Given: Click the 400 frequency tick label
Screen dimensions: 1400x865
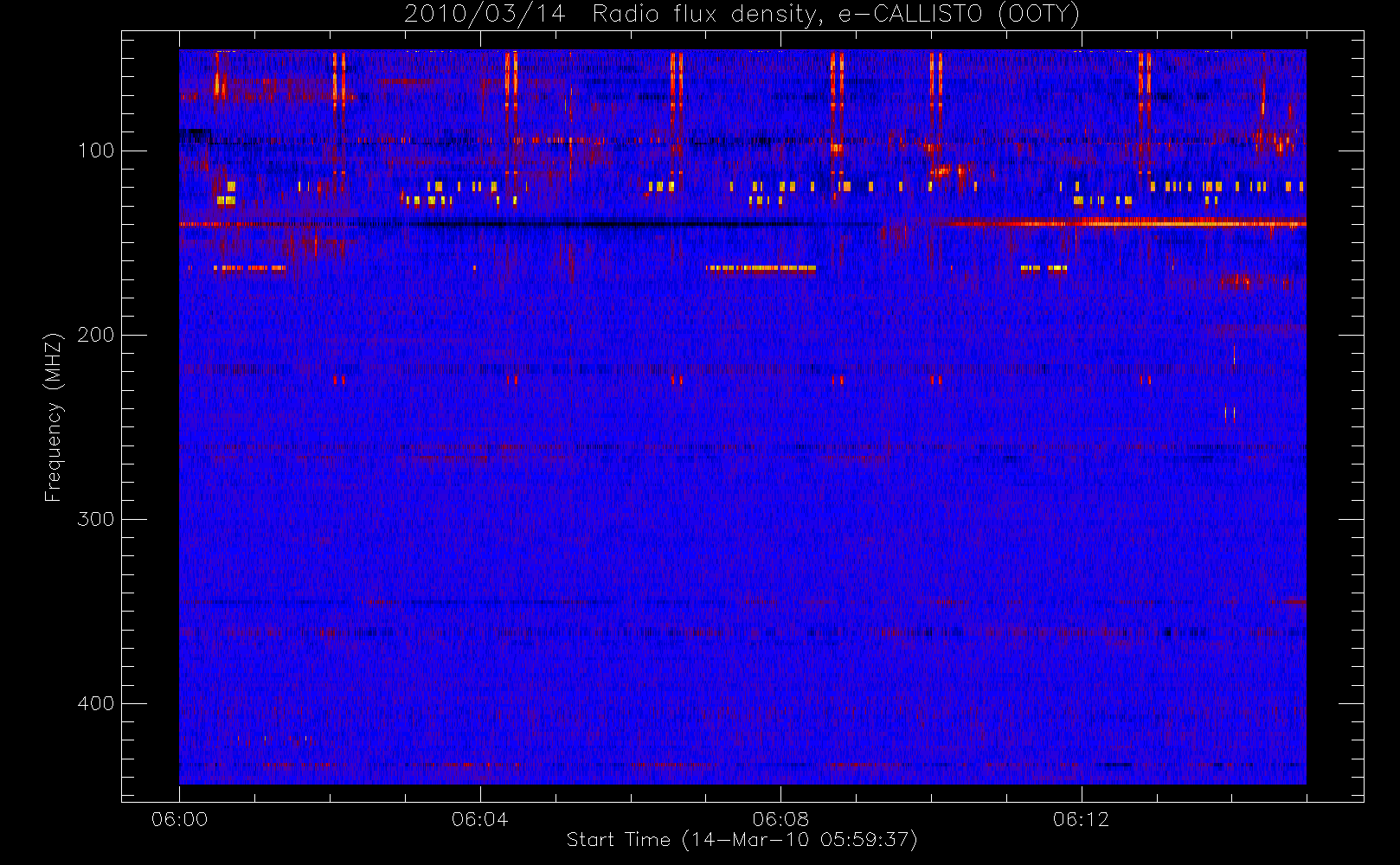Looking at the screenshot, I should (x=96, y=703).
